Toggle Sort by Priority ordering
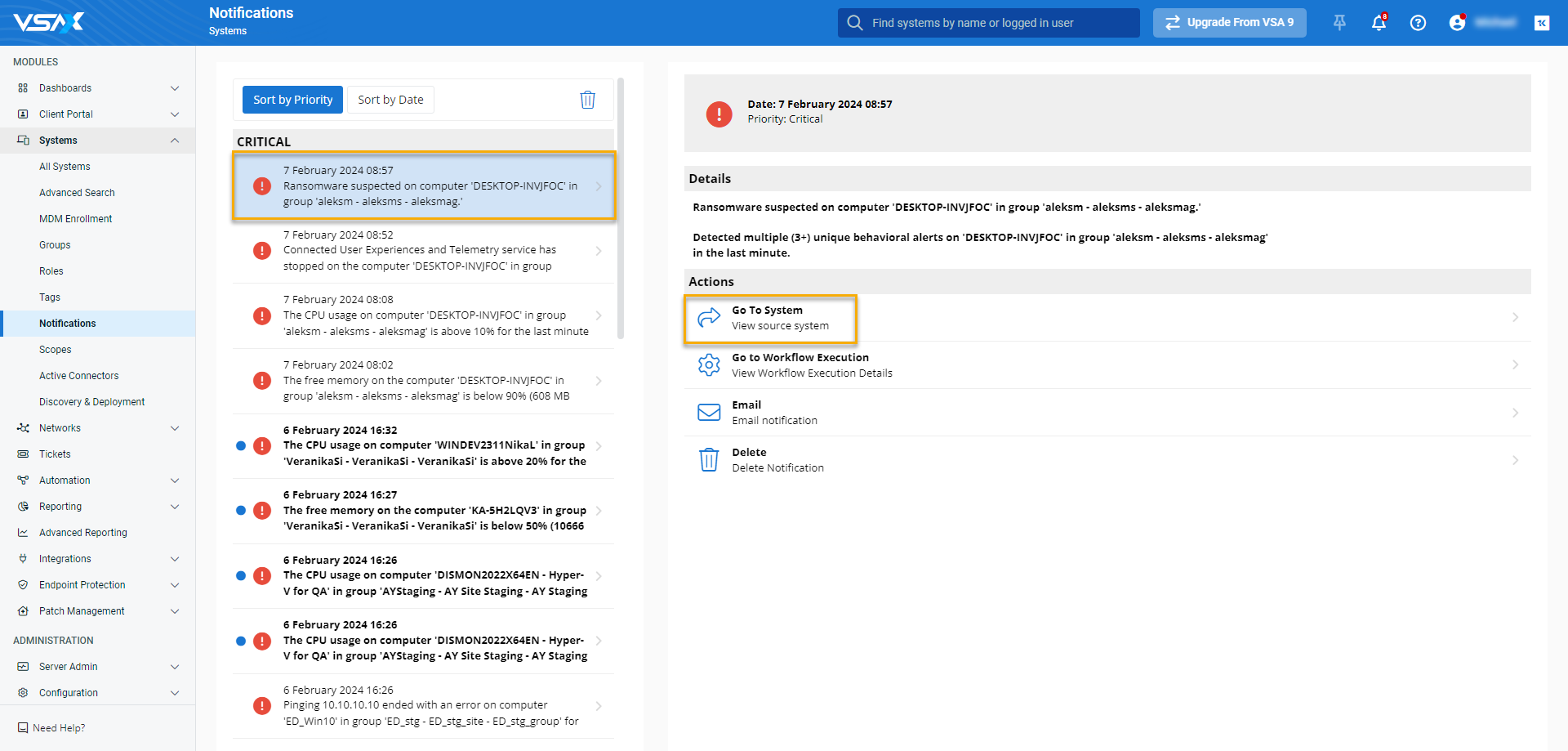Image resolution: width=1568 pixels, height=751 pixels. tap(292, 100)
